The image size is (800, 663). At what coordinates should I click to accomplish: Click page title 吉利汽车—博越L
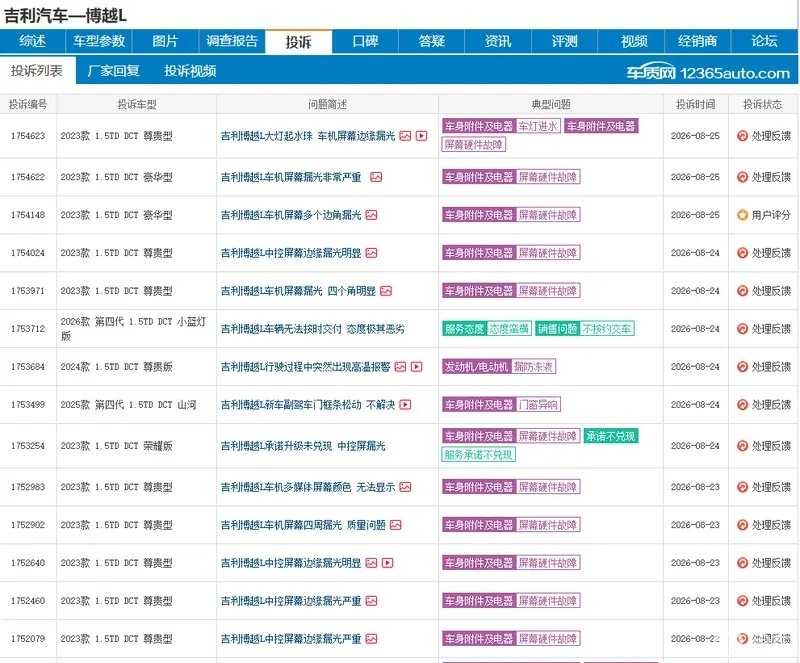tap(65, 15)
